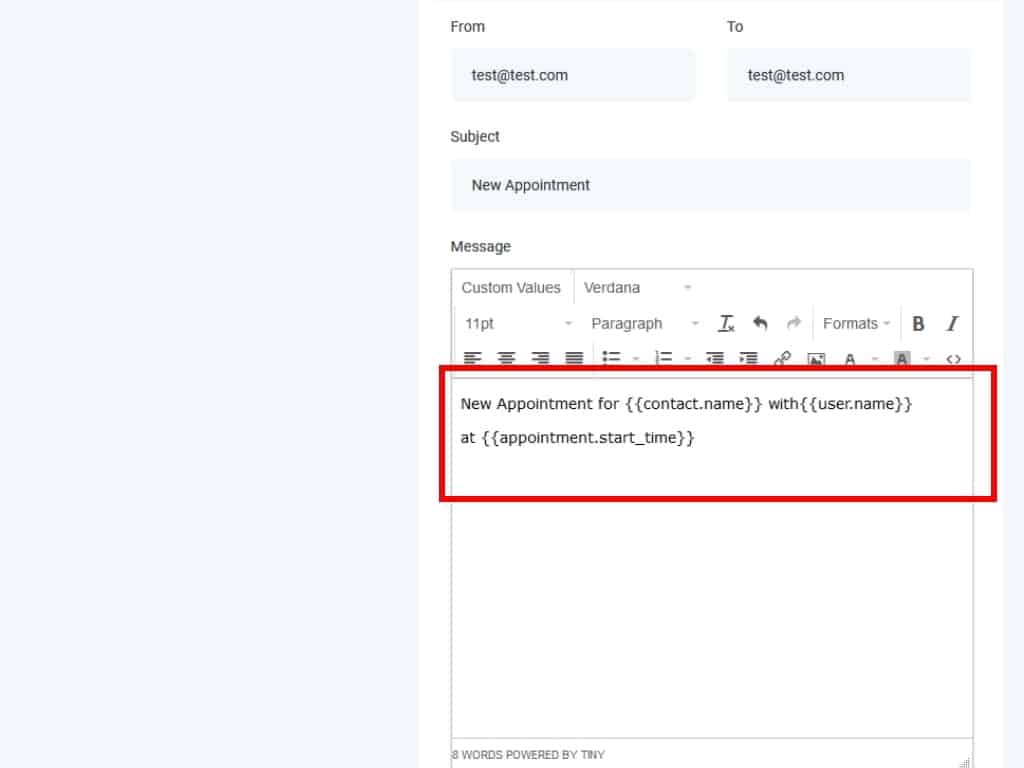Increase indent of the paragraph

(x=748, y=358)
